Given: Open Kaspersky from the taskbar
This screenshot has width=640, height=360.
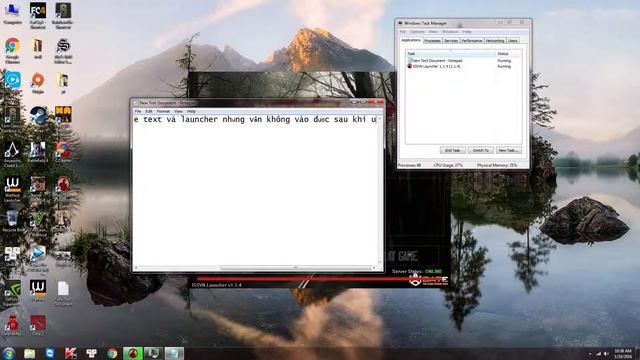Looking at the screenshot, I should [71, 353].
